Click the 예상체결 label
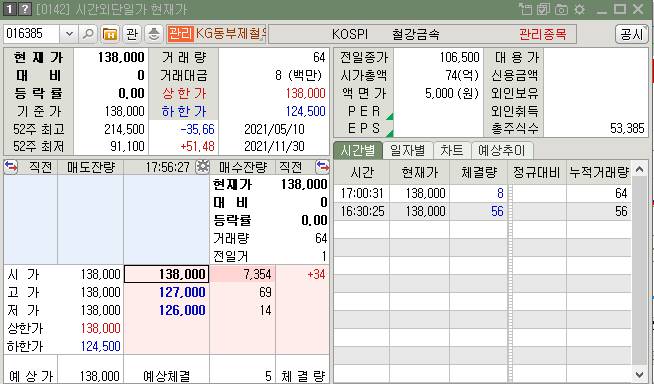654x384 pixels. (x=166, y=376)
